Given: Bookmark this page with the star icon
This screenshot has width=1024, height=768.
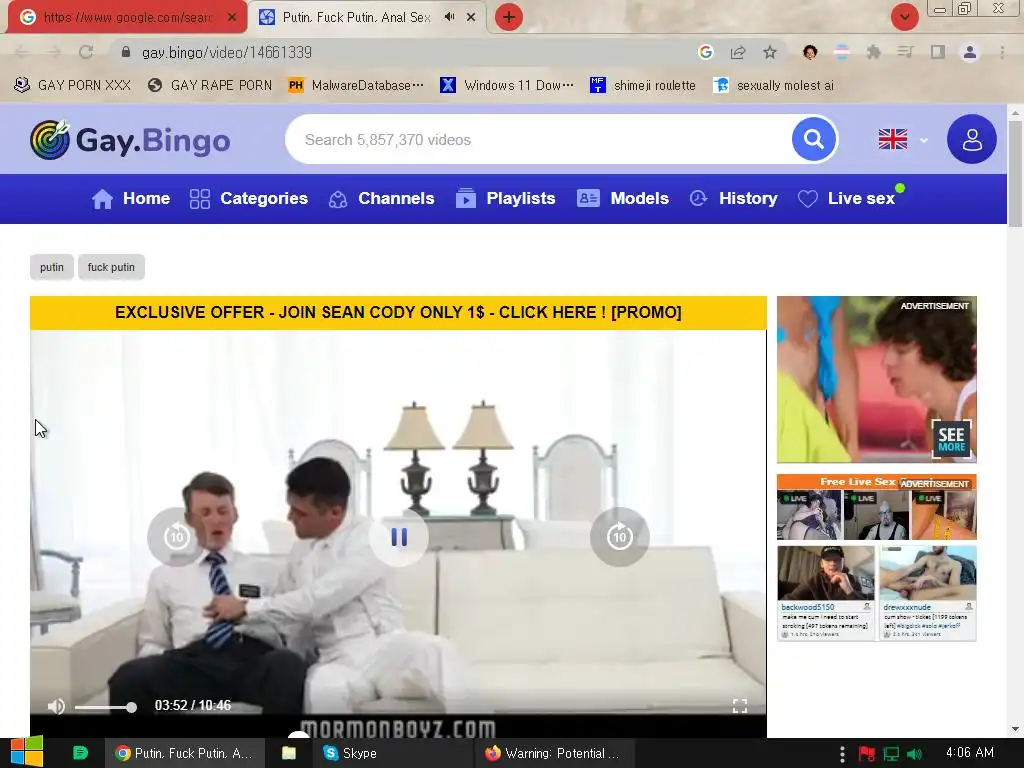Looking at the screenshot, I should [x=770, y=52].
